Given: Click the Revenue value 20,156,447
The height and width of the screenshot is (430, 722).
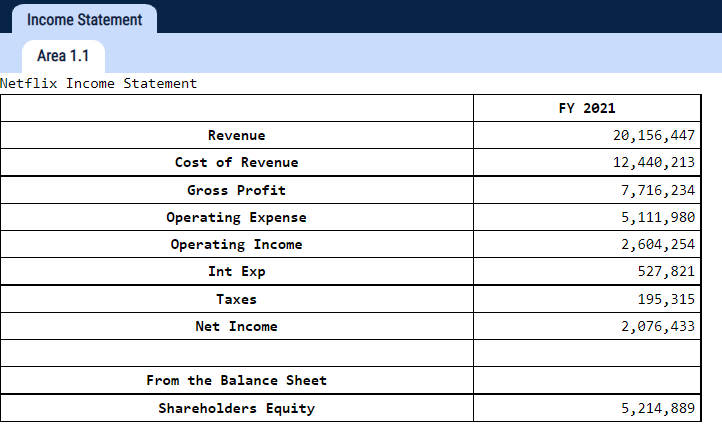Looking at the screenshot, I should coord(653,135).
